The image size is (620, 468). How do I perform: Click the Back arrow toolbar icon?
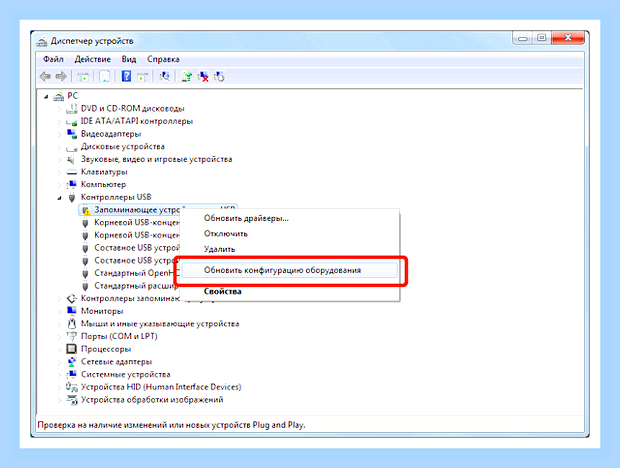45,76
